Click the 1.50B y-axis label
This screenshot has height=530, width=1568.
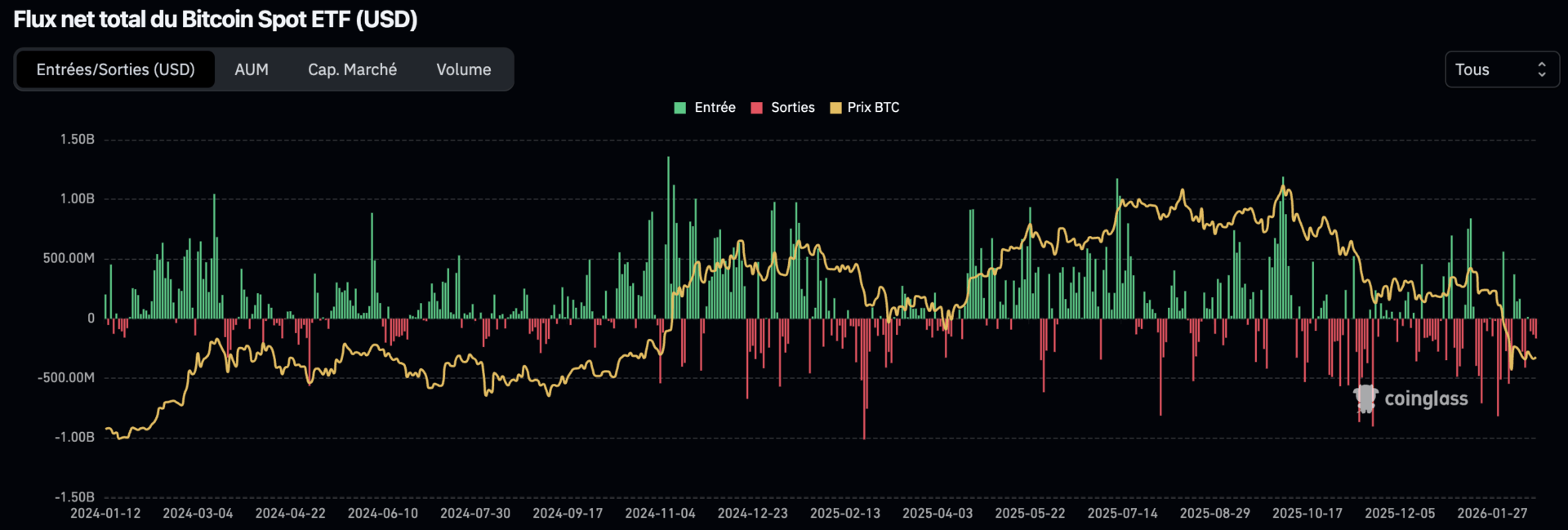77,140
